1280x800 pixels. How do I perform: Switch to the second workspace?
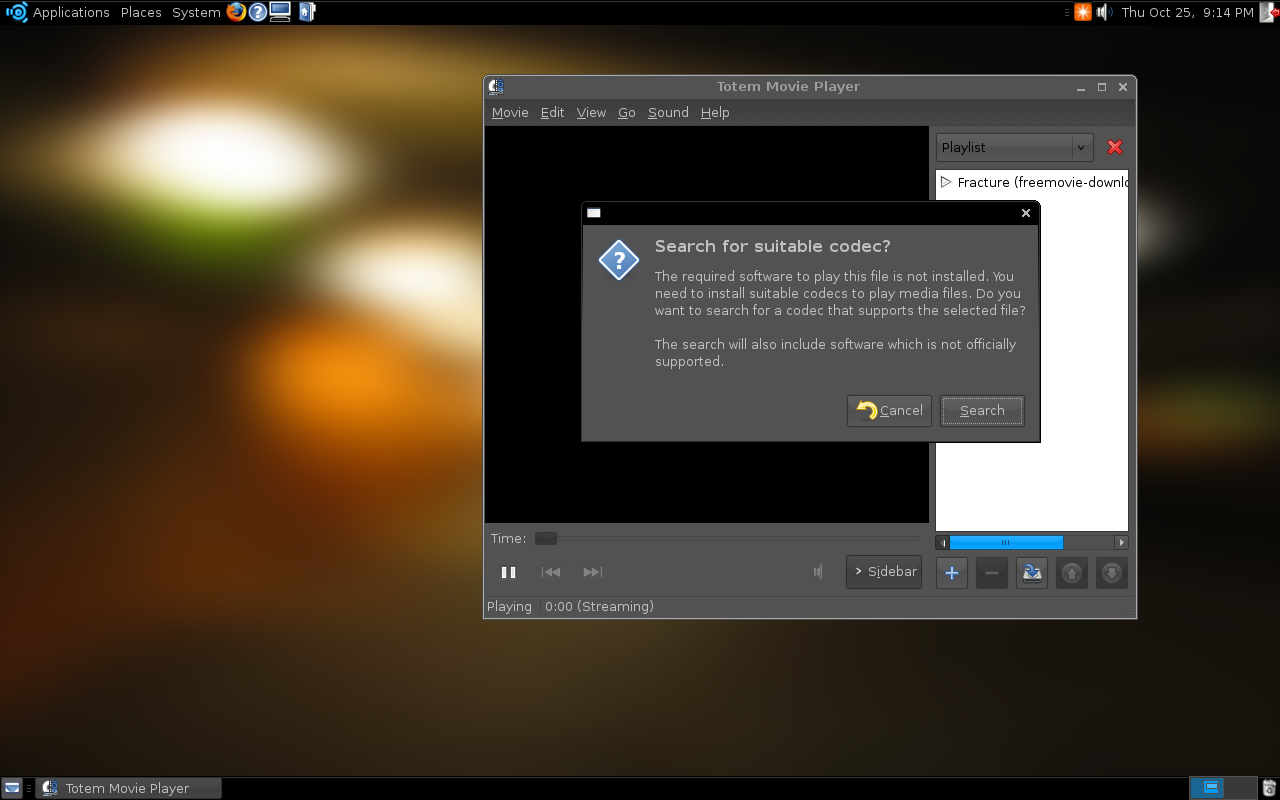[x=1240, y=788]
